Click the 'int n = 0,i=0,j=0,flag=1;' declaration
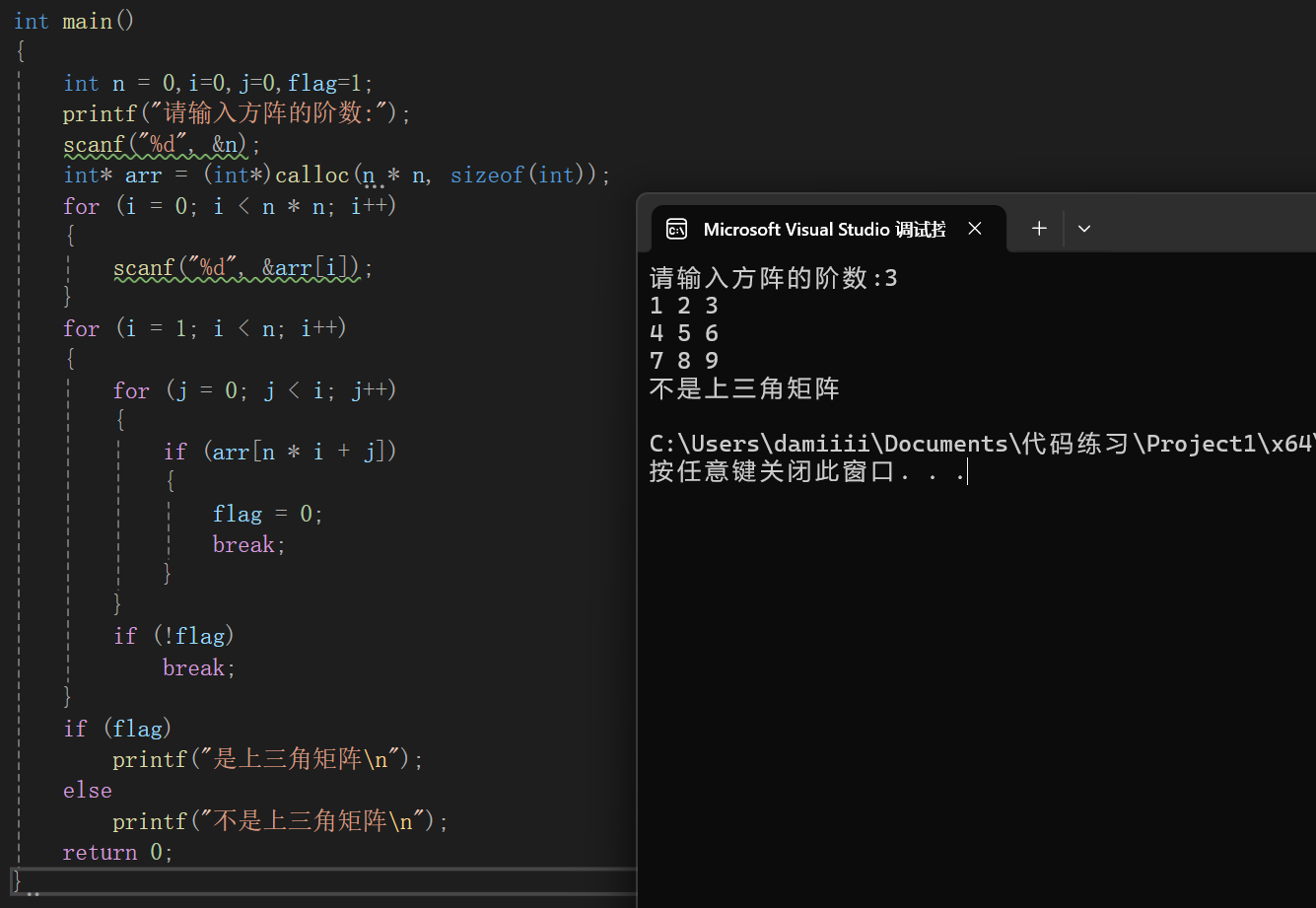This screenshot has width=1316, height=908. pyautogui.click(x=219, y=83)
